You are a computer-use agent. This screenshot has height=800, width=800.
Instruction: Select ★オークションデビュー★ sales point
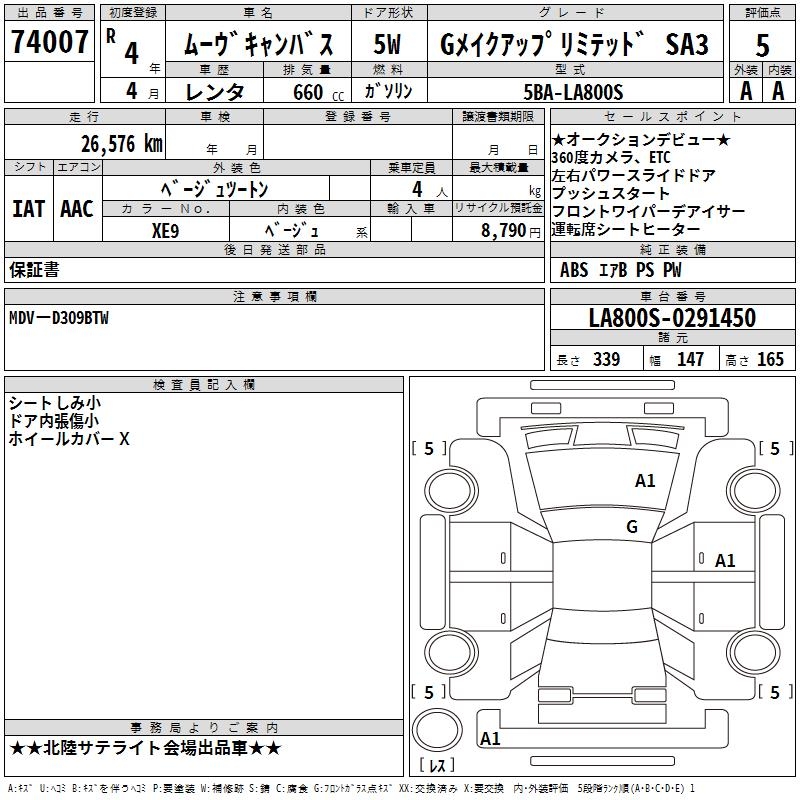(x=641, y=139)
